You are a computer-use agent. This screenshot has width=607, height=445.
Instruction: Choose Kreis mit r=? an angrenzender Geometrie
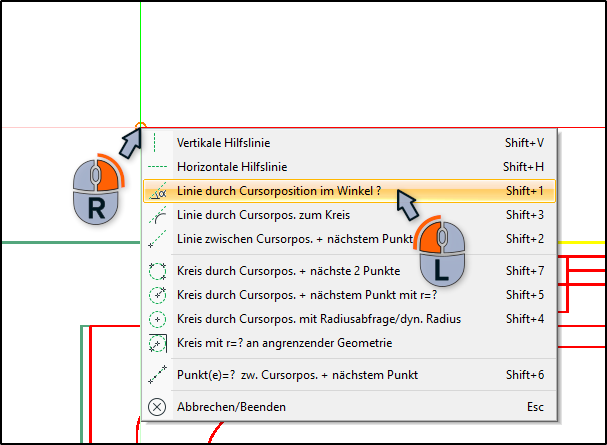(350, 343)
